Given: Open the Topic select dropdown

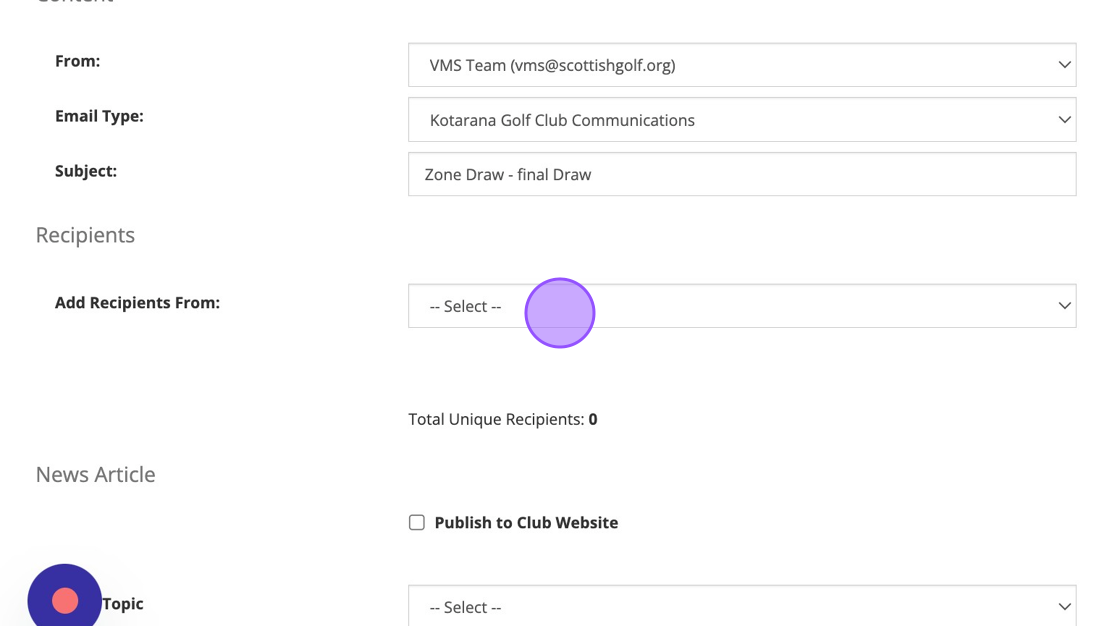Looking at the screenshot, I should pos(740,607).
